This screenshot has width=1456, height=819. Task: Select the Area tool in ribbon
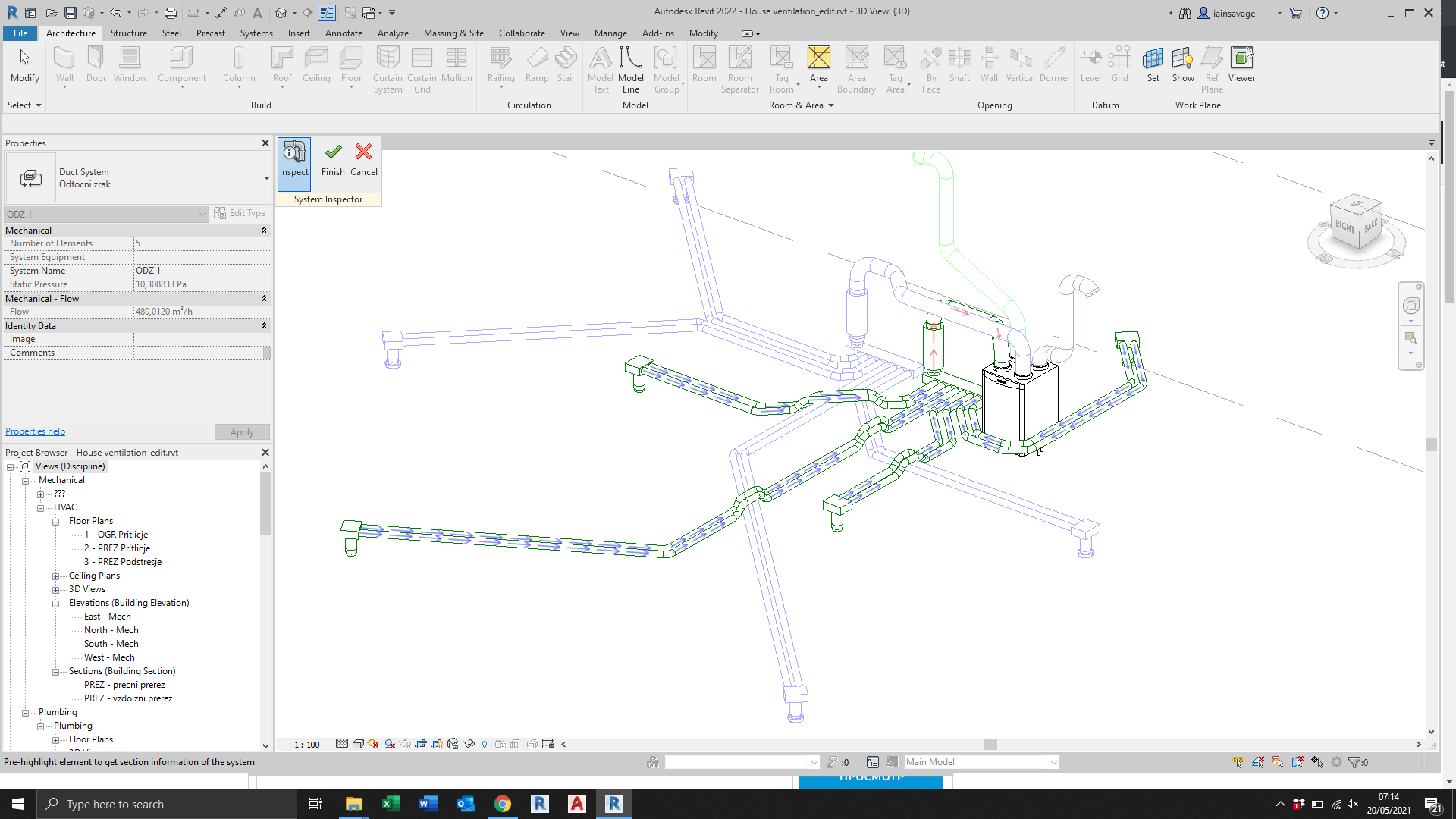point(819,68)
